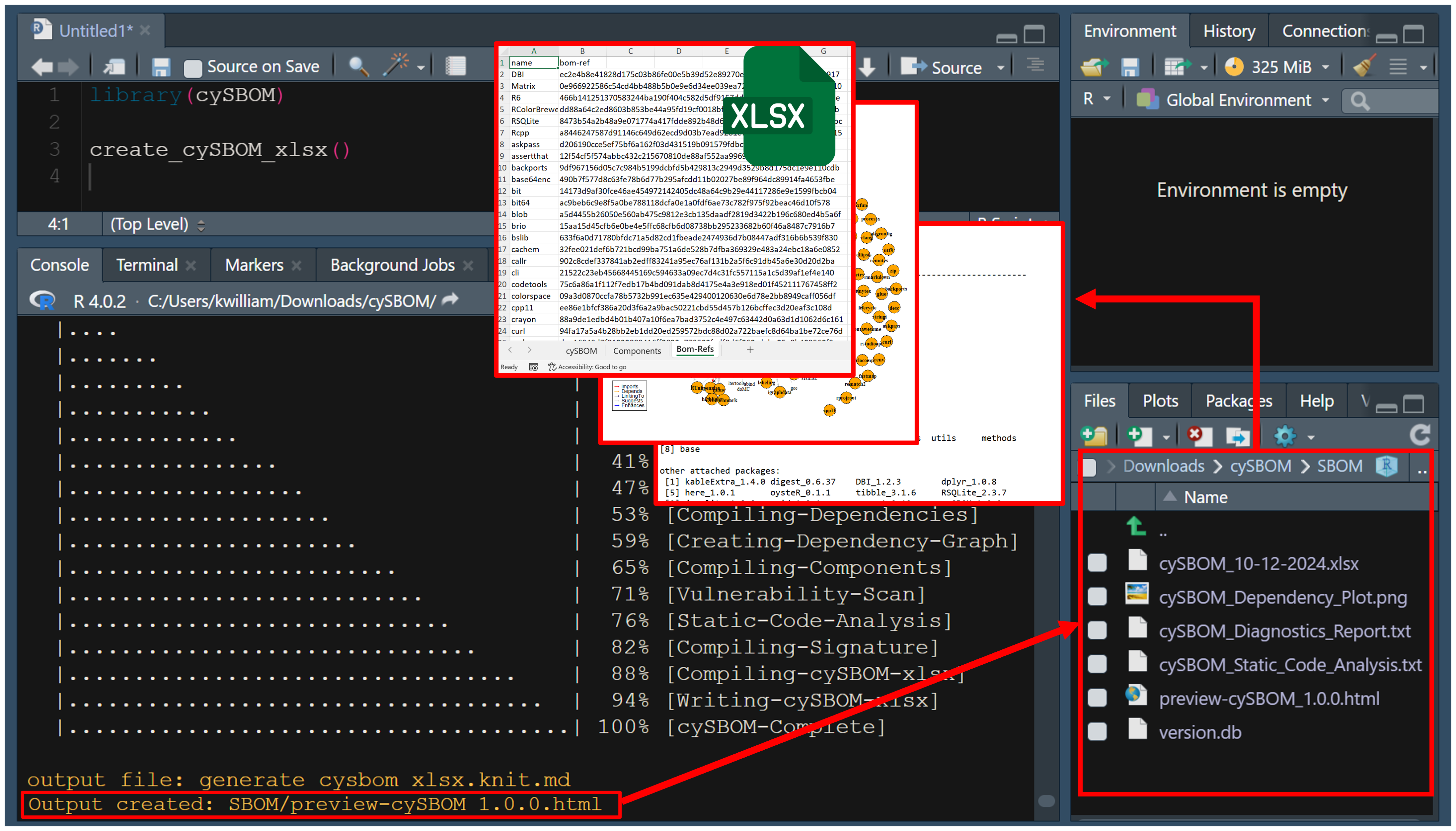
Task: Navigate to Downloads in the breadcrumb
Action: click(1163, 466)
